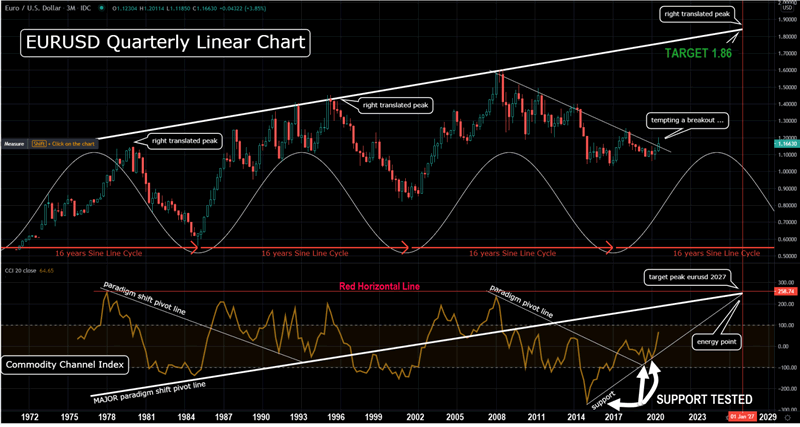Select the energy point callout
The width and height of the screenshot is (800, 427).
[718, 342]
